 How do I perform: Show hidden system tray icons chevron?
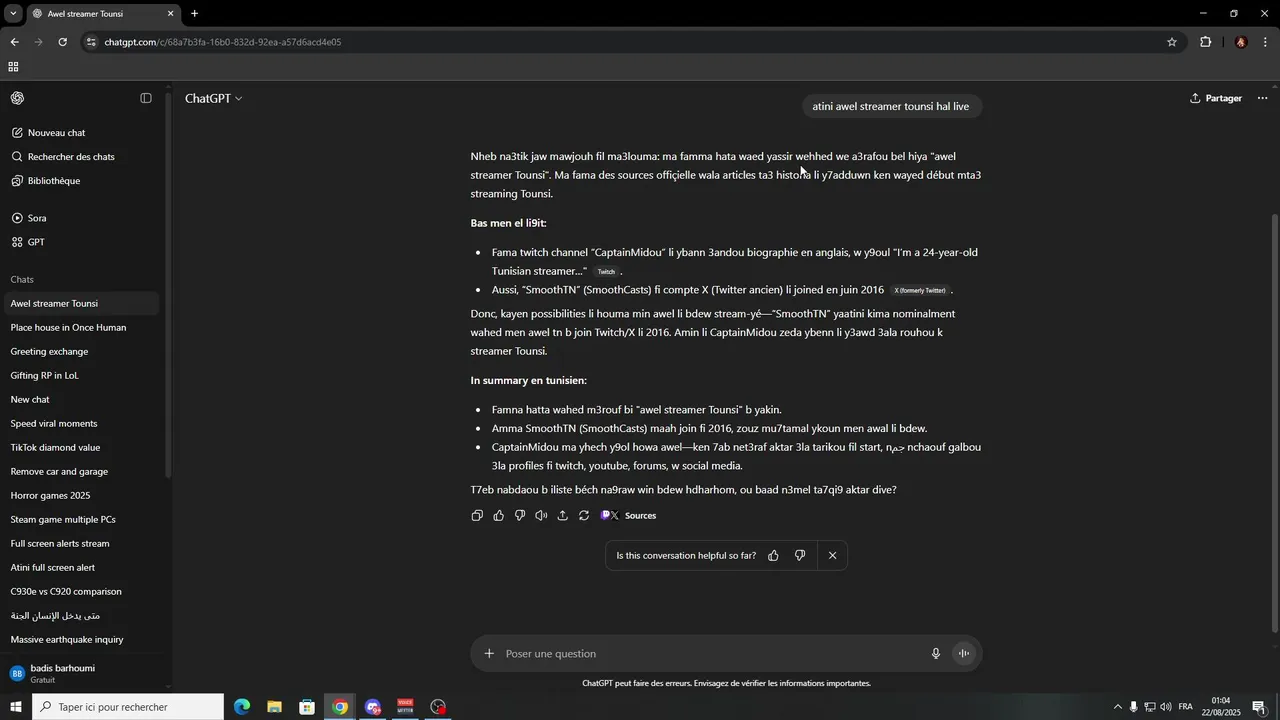(1118, 707)
